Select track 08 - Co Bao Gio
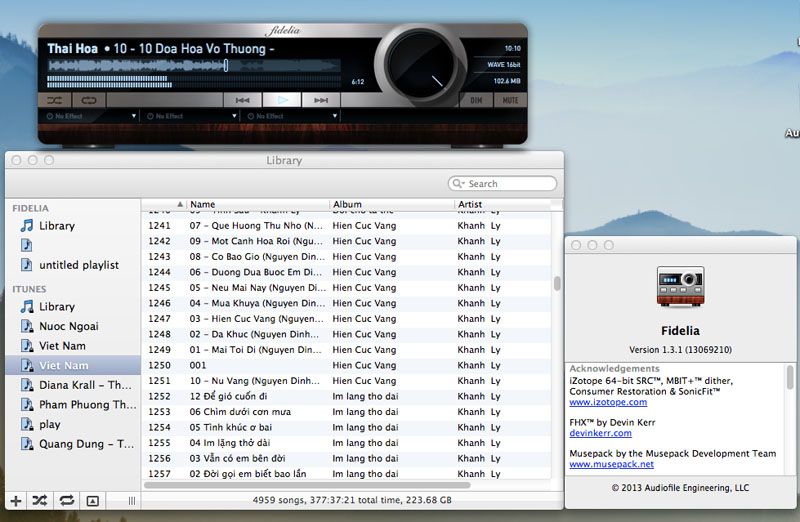The width and height of the screenshot is (800, 522). pyautogui.click(x=346, y=257)
